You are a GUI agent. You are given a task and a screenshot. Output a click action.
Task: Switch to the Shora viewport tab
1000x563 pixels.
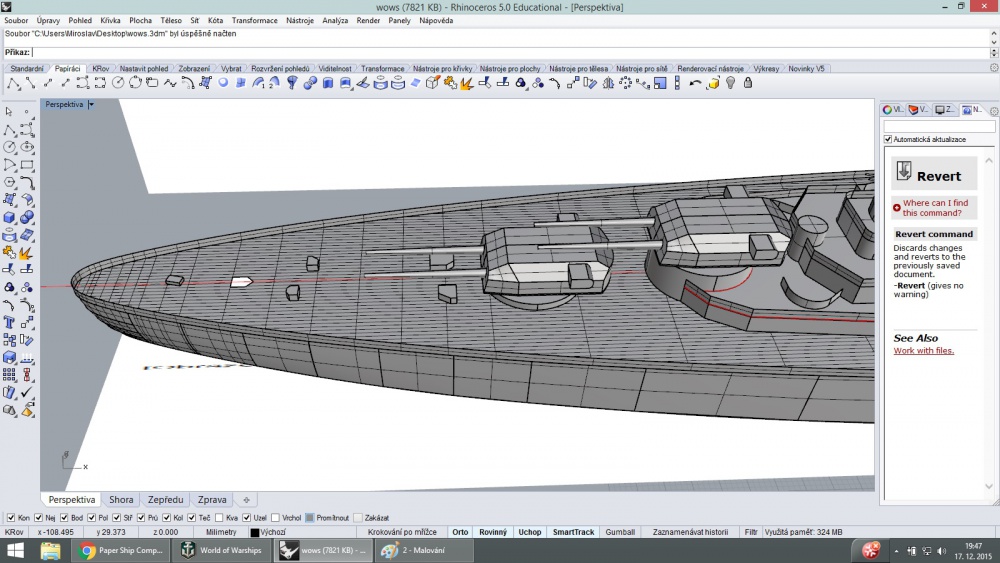[x=121, y=500]
